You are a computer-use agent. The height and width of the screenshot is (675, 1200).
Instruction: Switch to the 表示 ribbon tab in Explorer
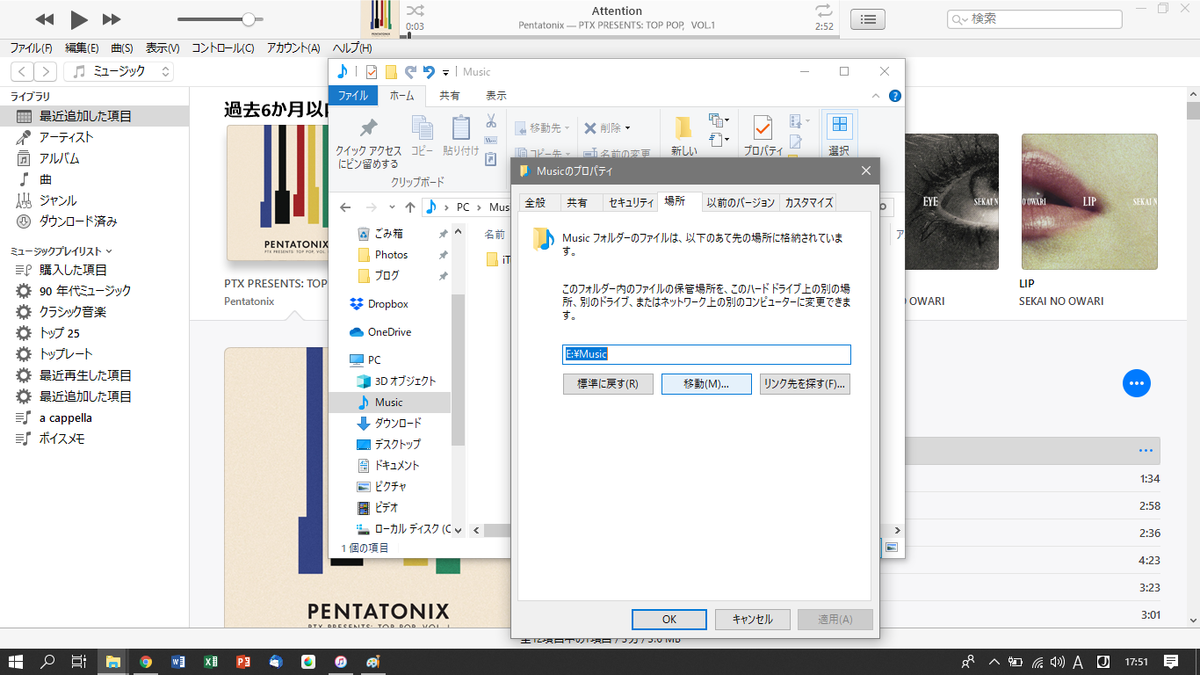pyautogui.click(x=496, y=96)
